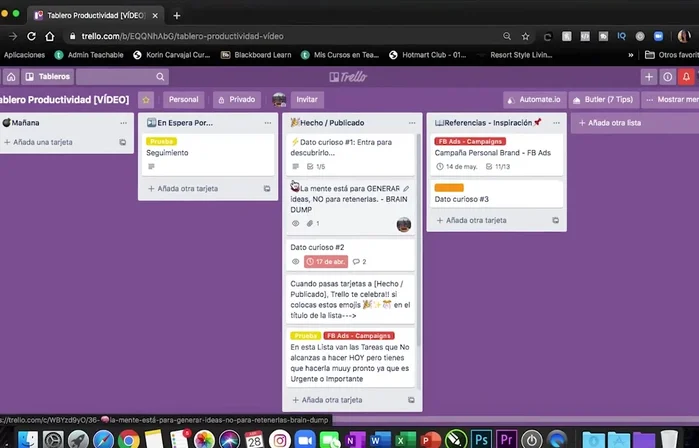Open the Privado visibility dropdown
Image resolution: width=699 pixels, height=448 pixels.
pos(237,100)
